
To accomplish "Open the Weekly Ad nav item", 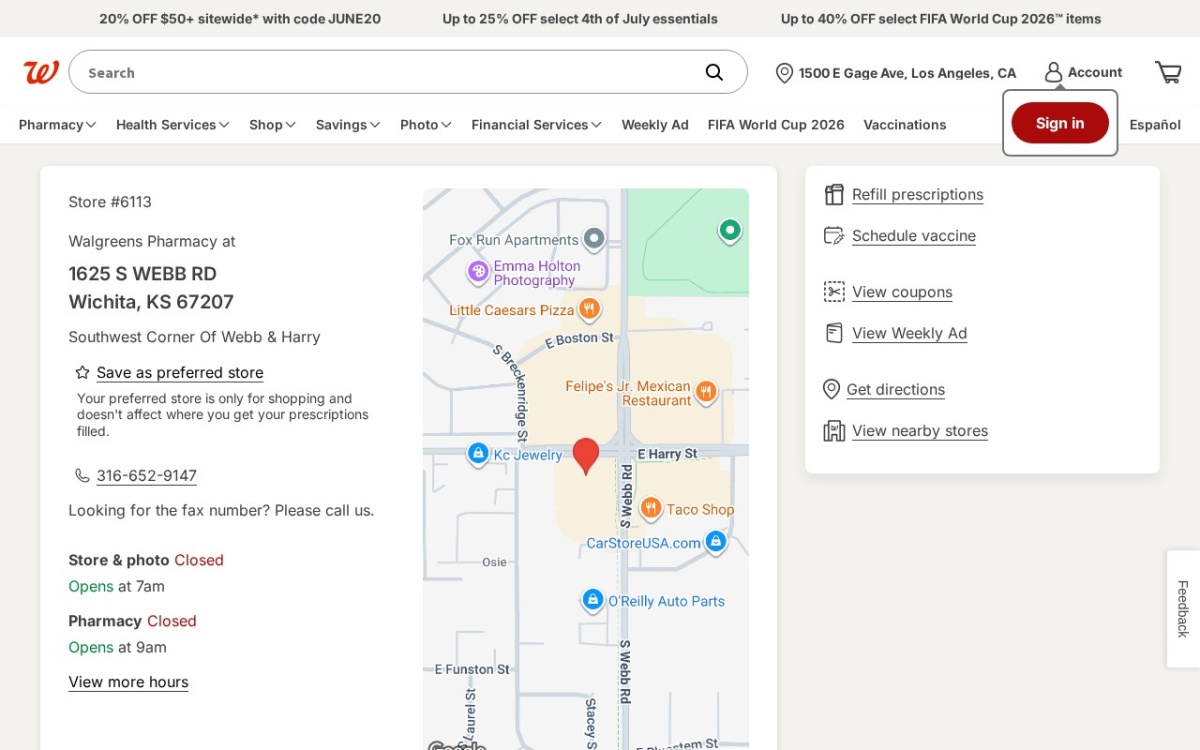I will (x=655, y=125).
